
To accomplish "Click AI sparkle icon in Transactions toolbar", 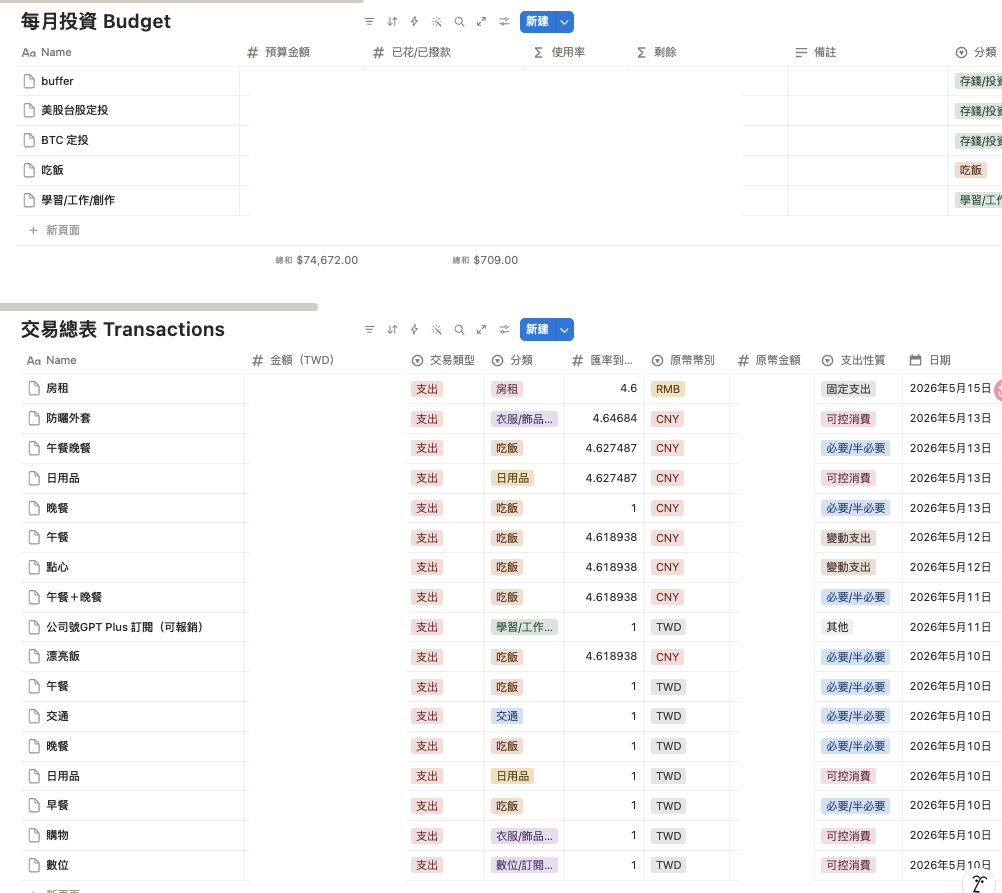I will [436, 330].
